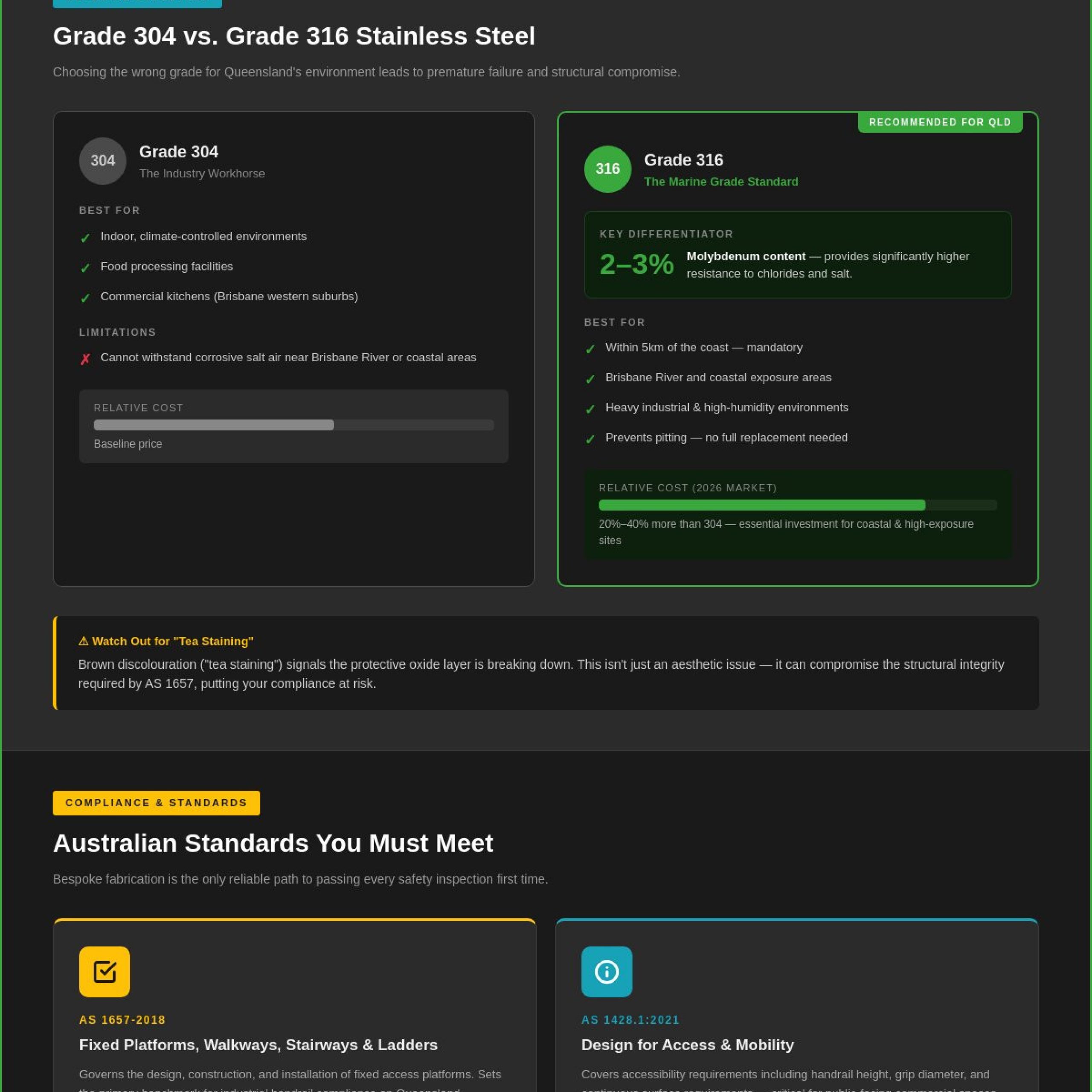Click the checkmark beside Indoor, climate-controlled environments
This screenshot has width=1092, height=1092.
pos(85,238)
